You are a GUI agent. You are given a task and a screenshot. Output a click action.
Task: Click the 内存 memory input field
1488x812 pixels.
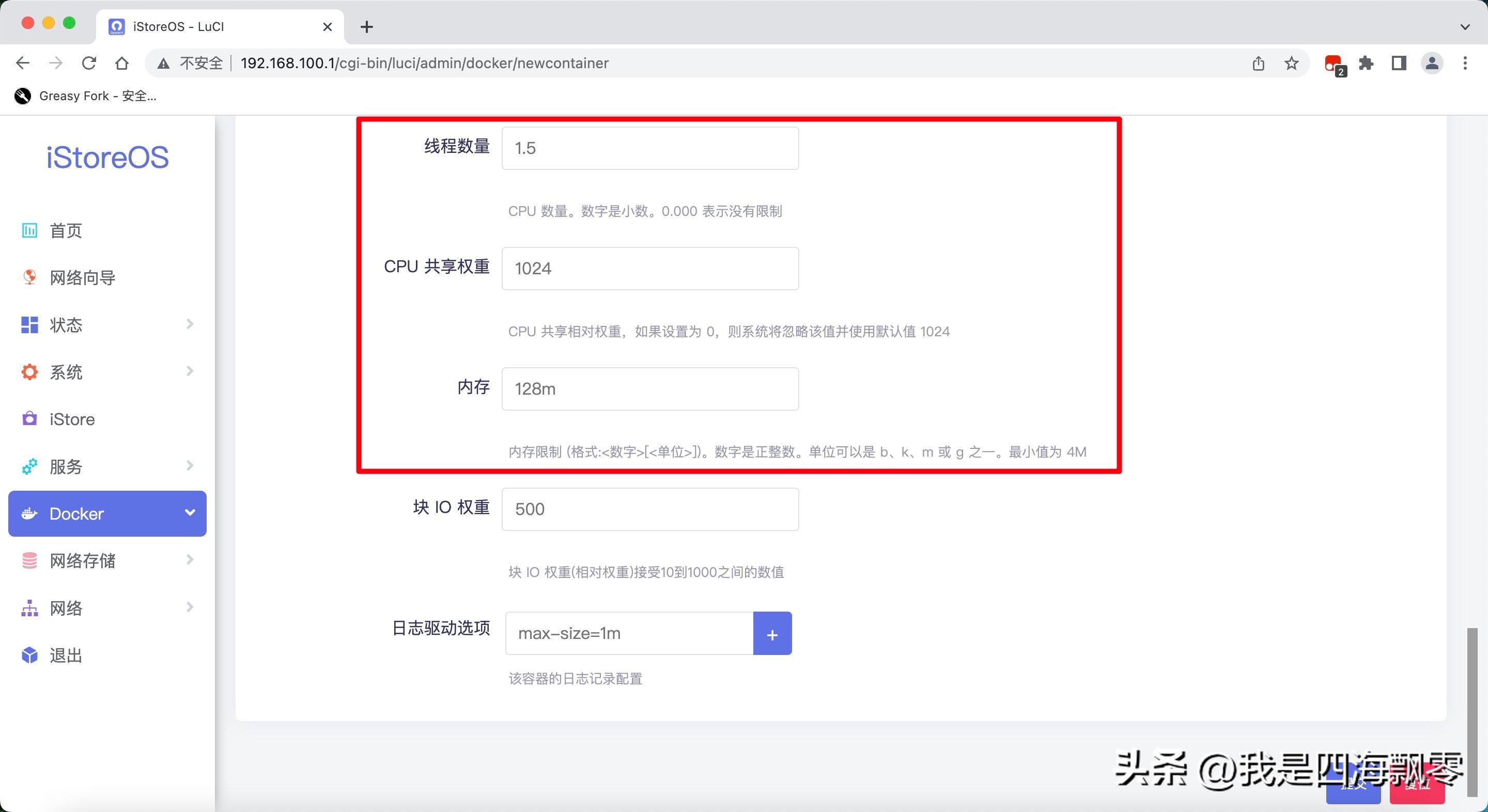click(x=650, y=388)
